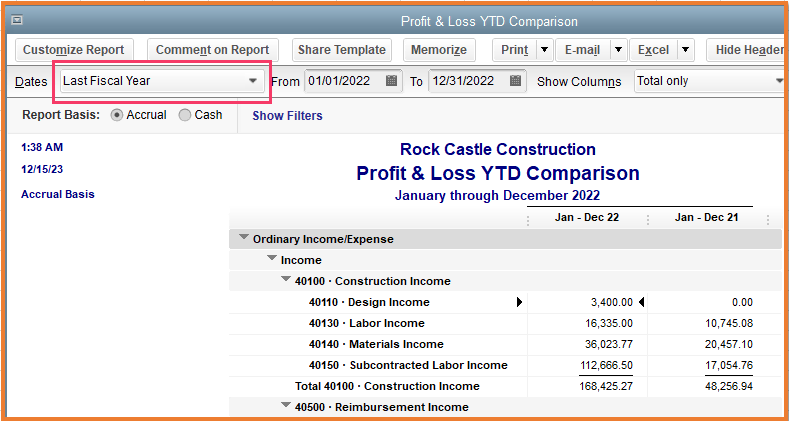Click Accrual Basis label in header
Screen dimensions: 789x421
point(58,194)
